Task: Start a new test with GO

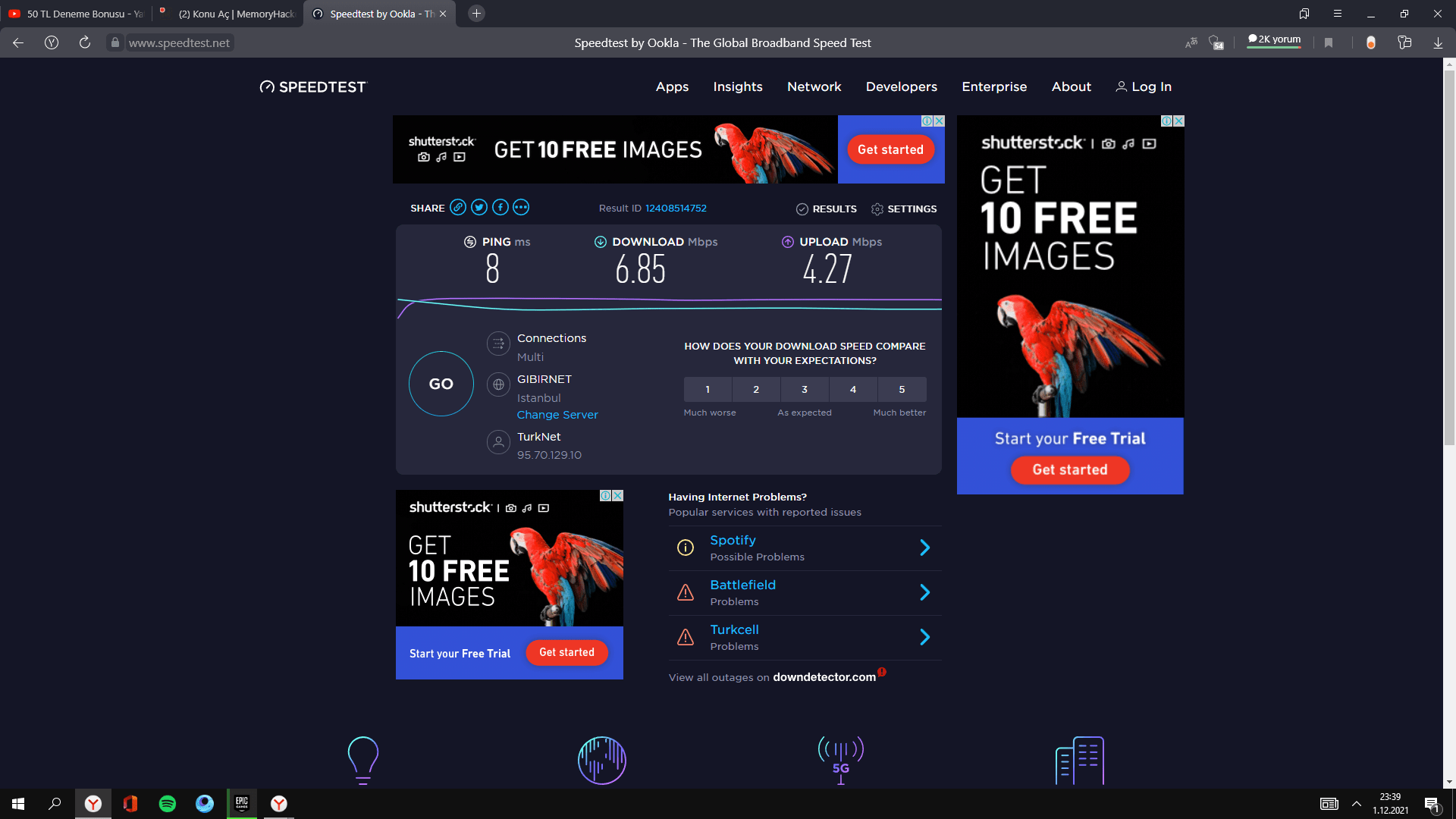Action: [x=441, y=384]
